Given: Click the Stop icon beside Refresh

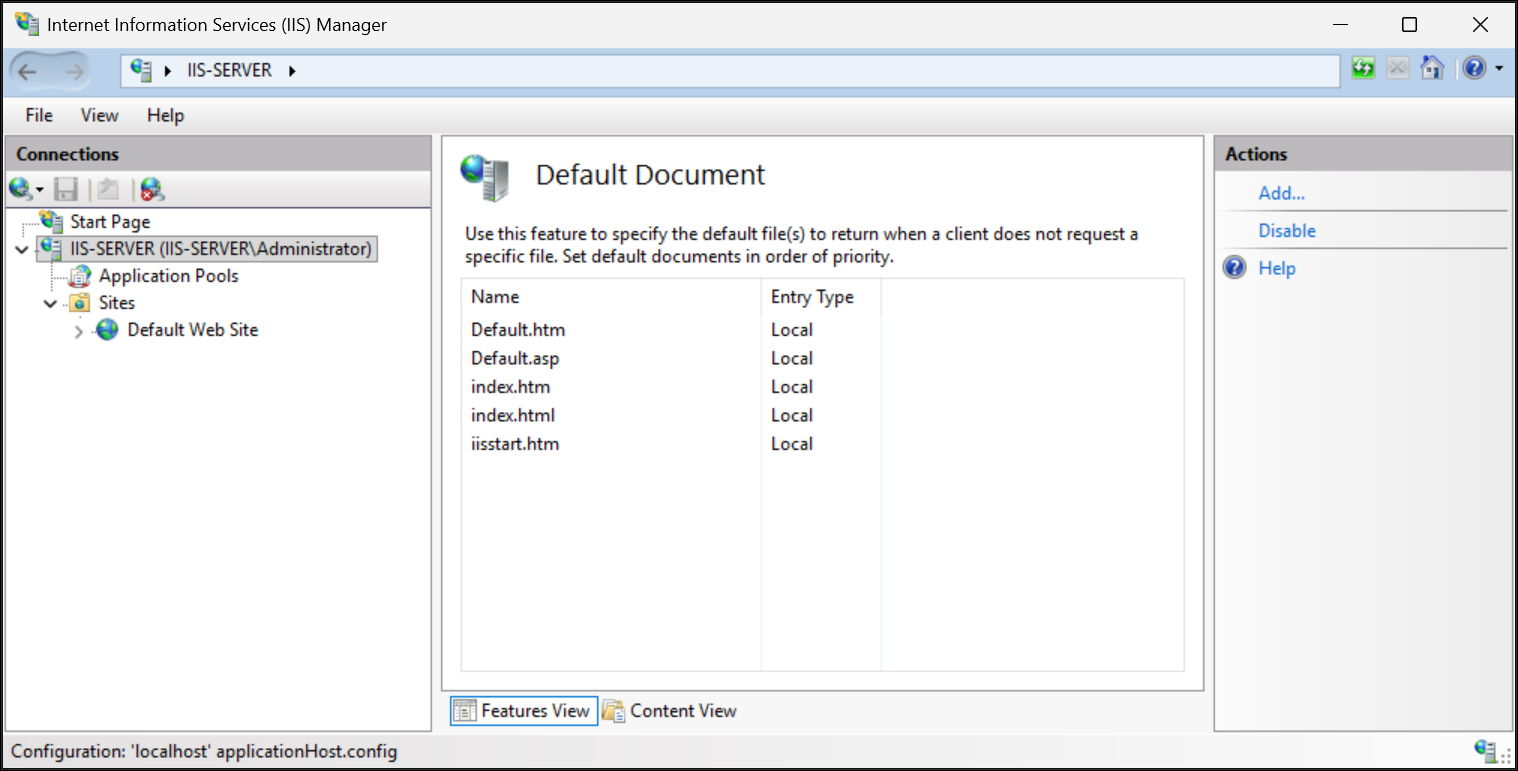Looking at the screenshot, I should pos(1398,69).
